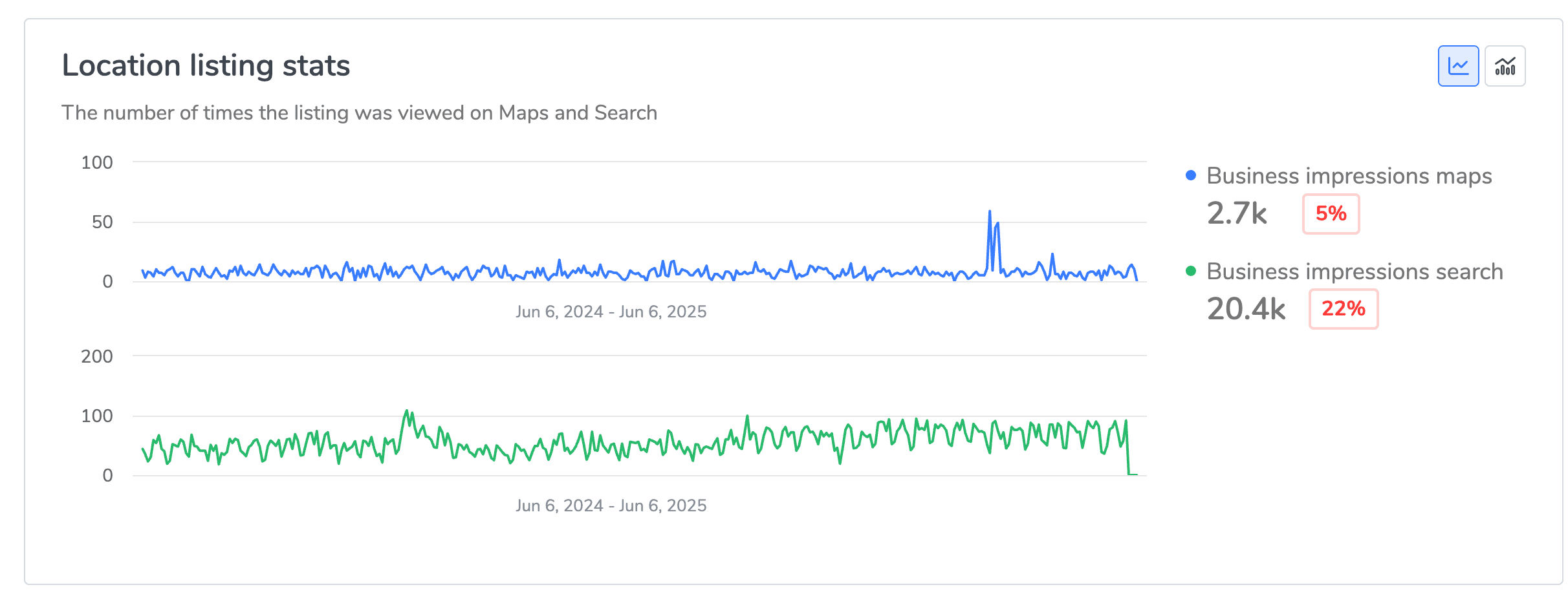Click the 200 axis label on search chart

(x=97, y=356)
